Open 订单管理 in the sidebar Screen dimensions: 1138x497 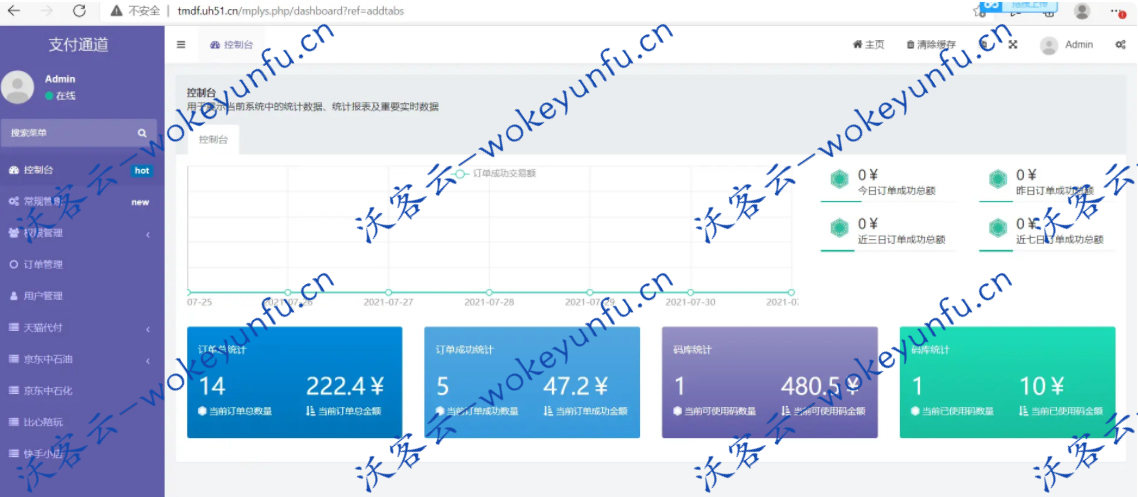pos(82,265)
